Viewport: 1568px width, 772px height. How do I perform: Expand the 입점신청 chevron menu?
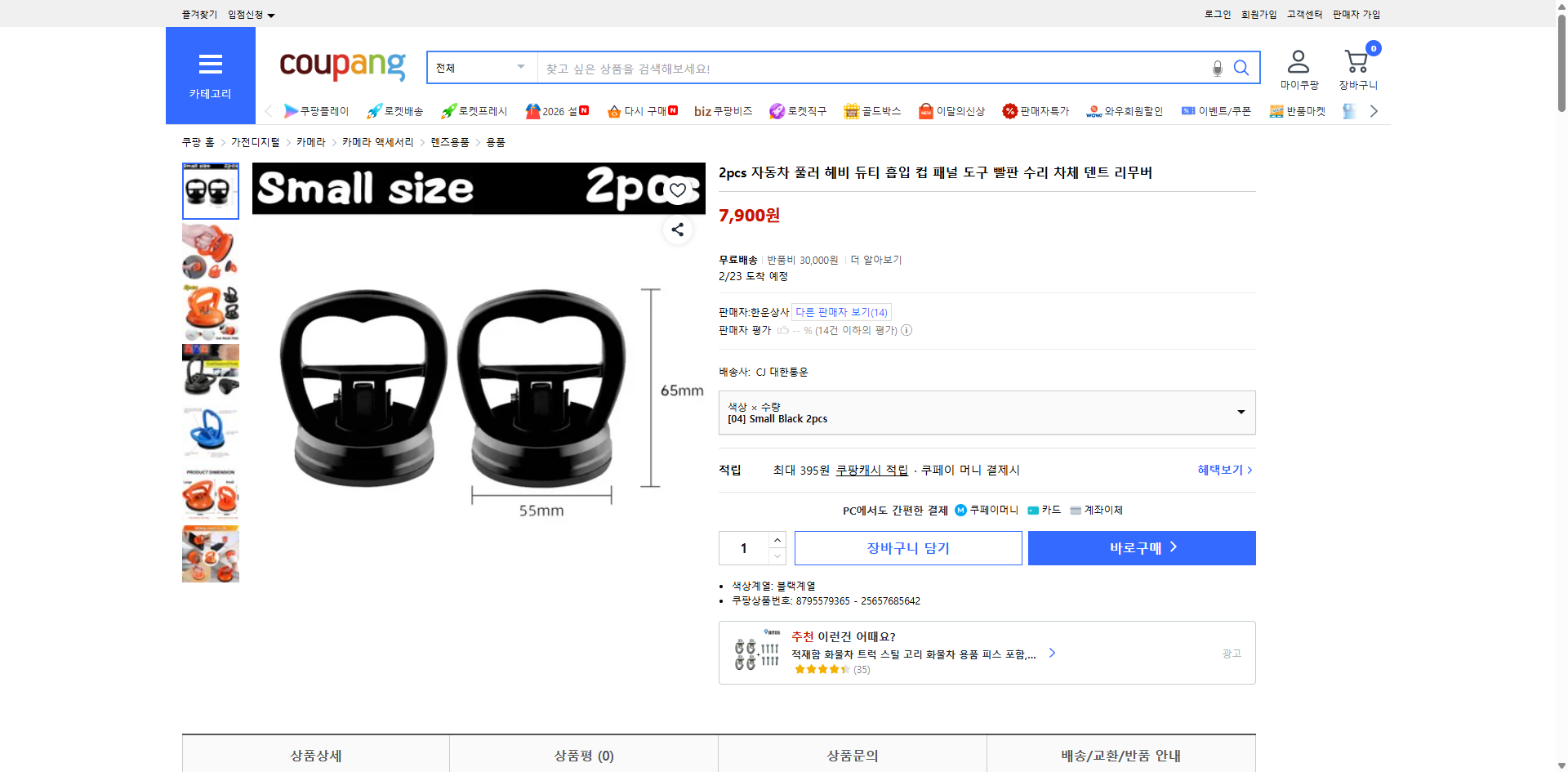pyautogui.click(x=272, y=14)
